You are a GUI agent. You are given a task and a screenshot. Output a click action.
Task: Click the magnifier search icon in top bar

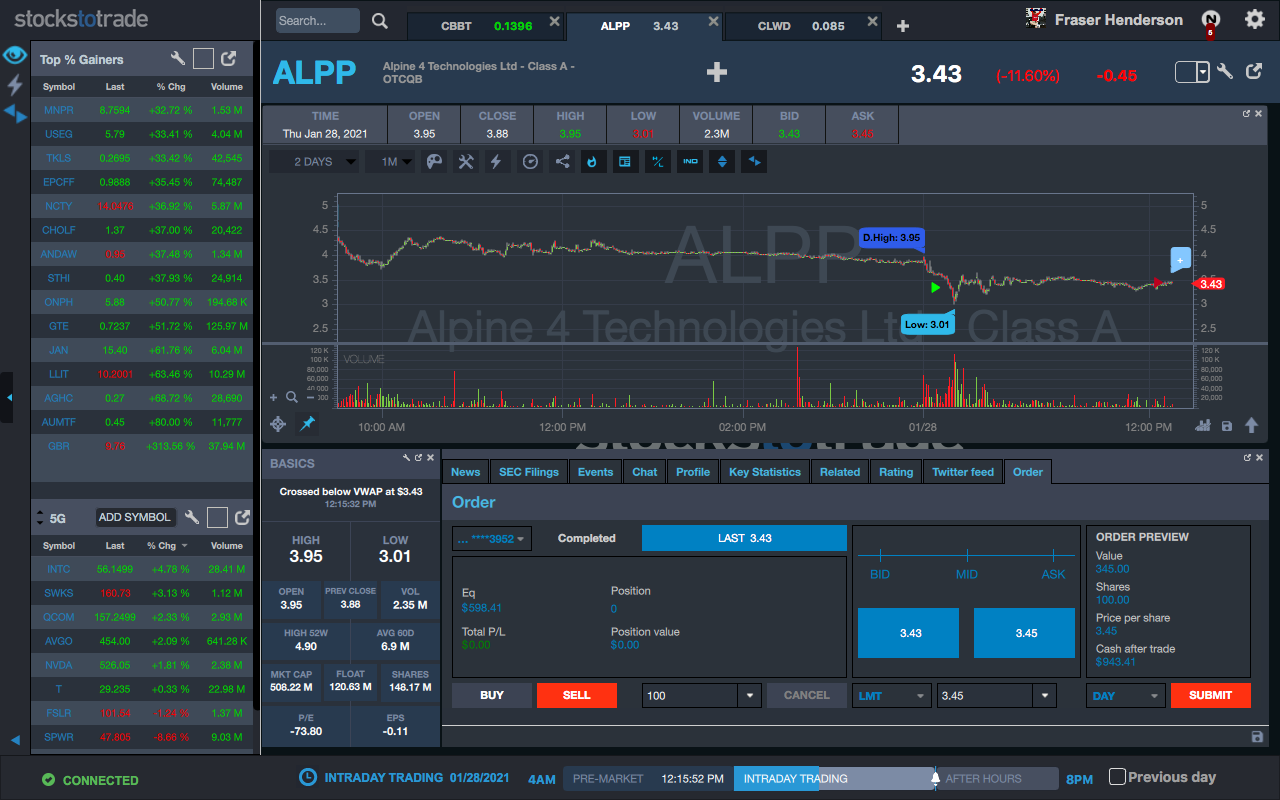click(380, 21)
